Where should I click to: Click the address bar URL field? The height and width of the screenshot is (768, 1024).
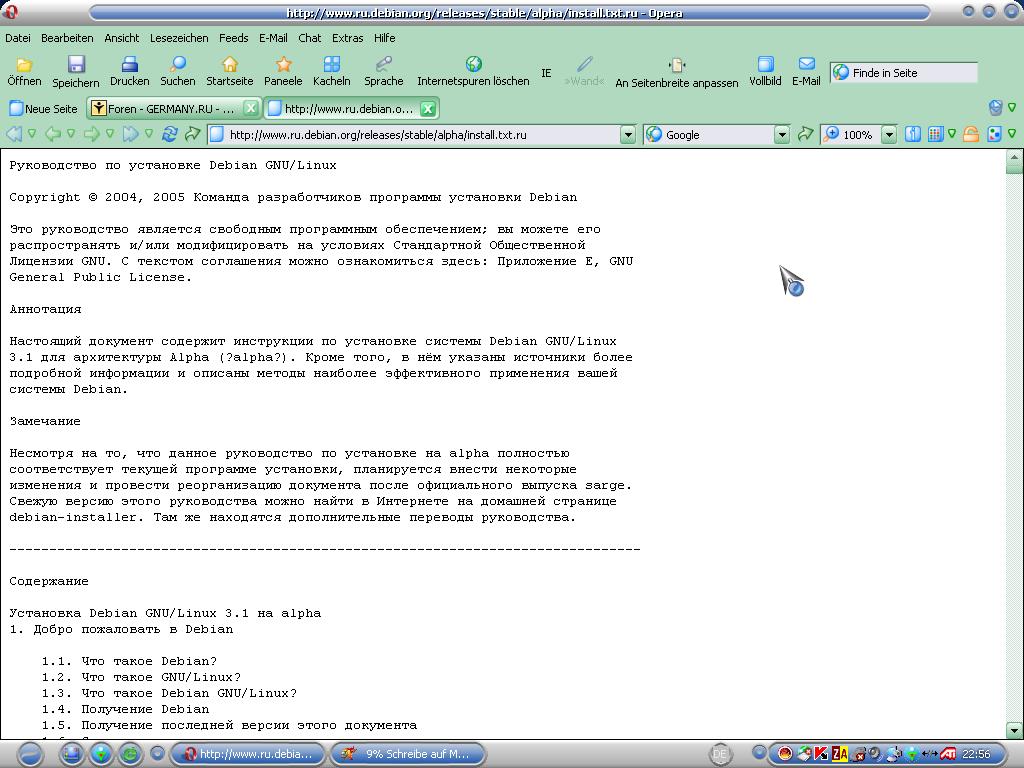tap(422, 135)
